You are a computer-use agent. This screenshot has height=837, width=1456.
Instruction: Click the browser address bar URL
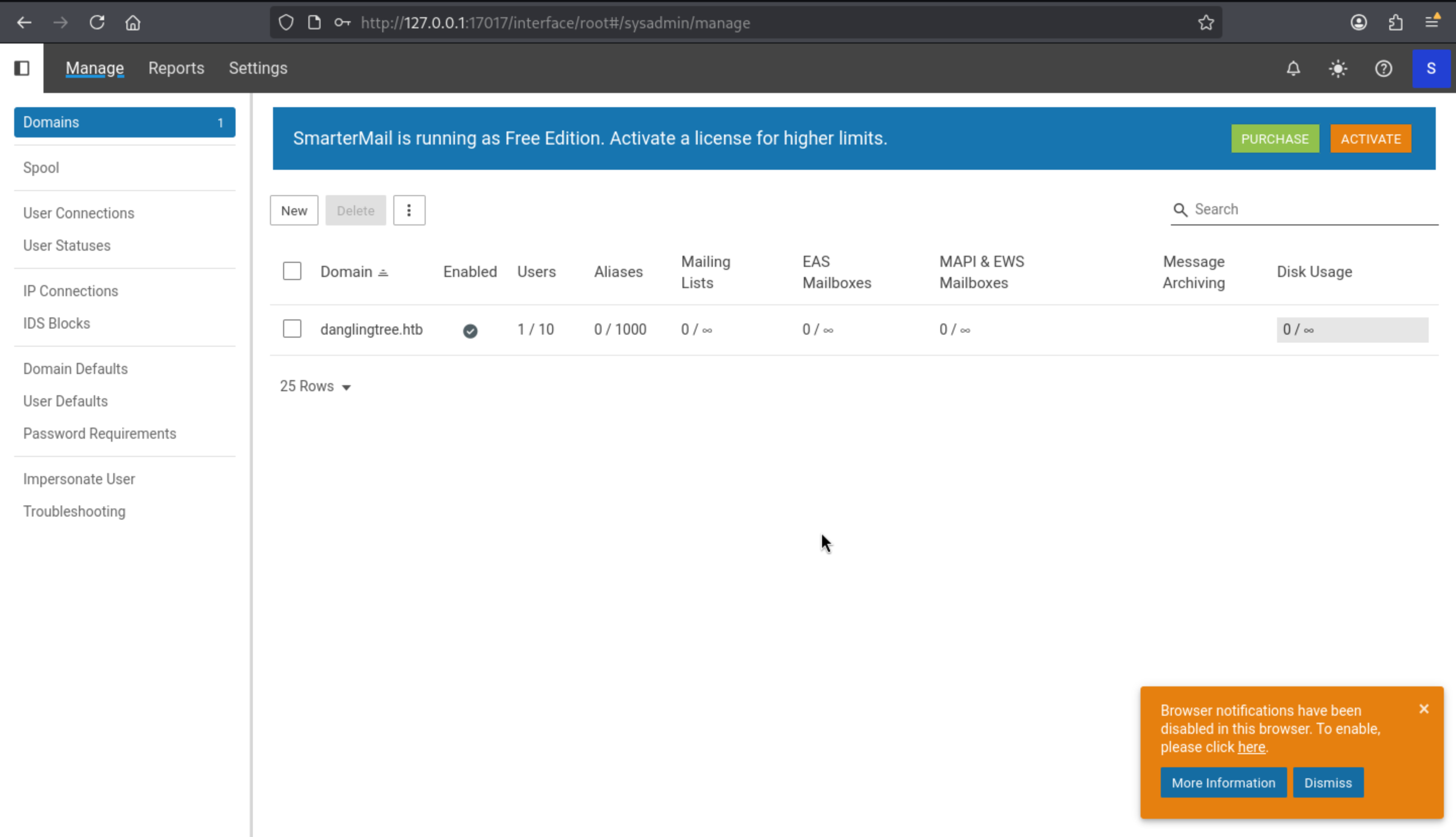coord(555,23)
